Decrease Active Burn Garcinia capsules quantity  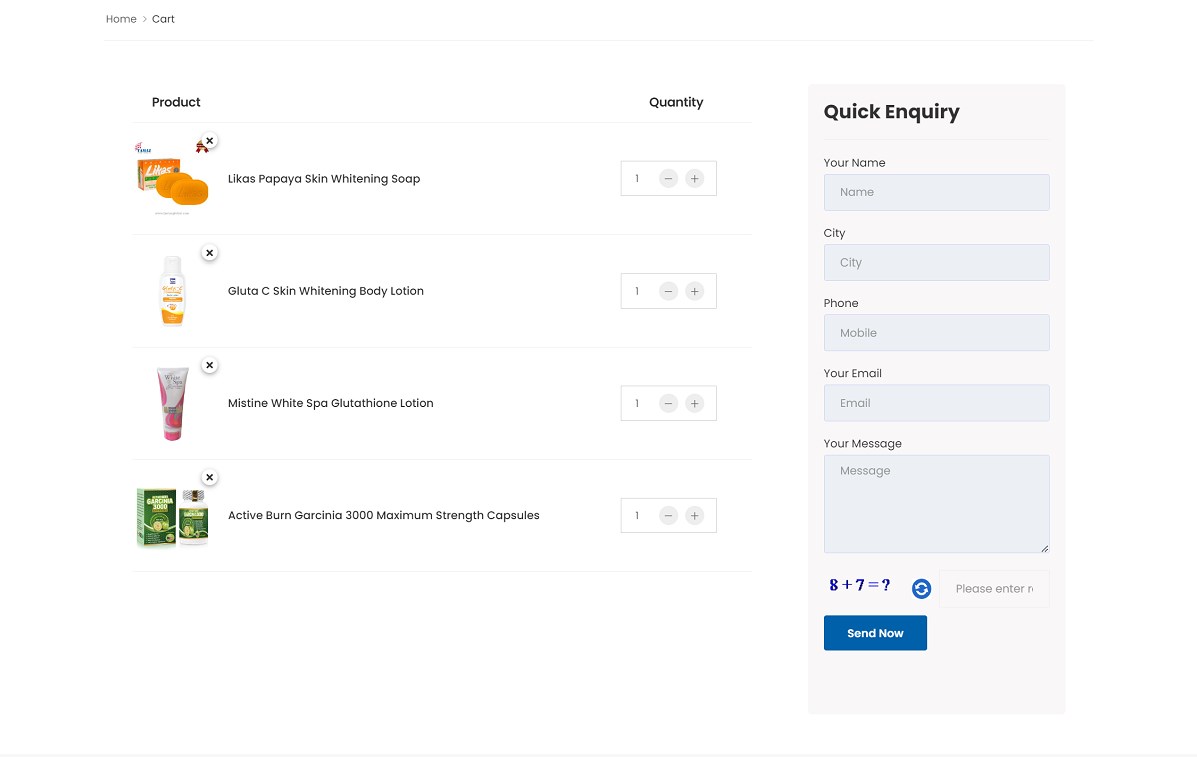click(668, 516)
